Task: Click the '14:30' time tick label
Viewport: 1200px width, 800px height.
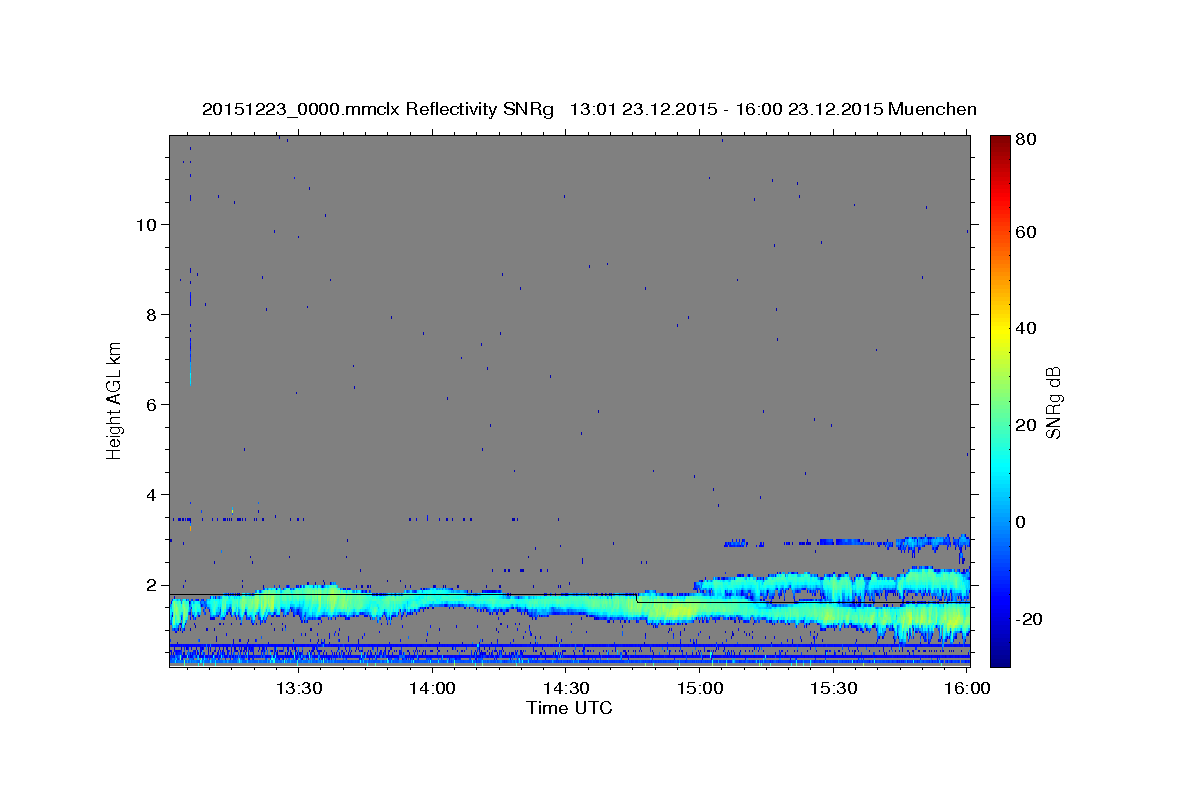Action: click(566, 689)
